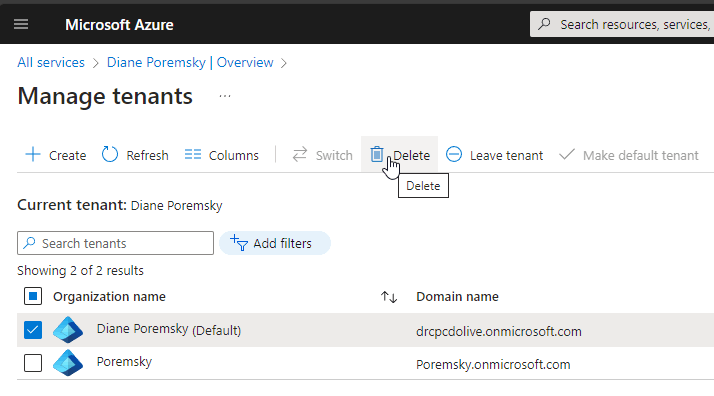Image resolution: width=714 pixels, height=396 pixels.
Task: Click Poremsky.onmicrosoft.com domain cell
Action: point(493,365)
